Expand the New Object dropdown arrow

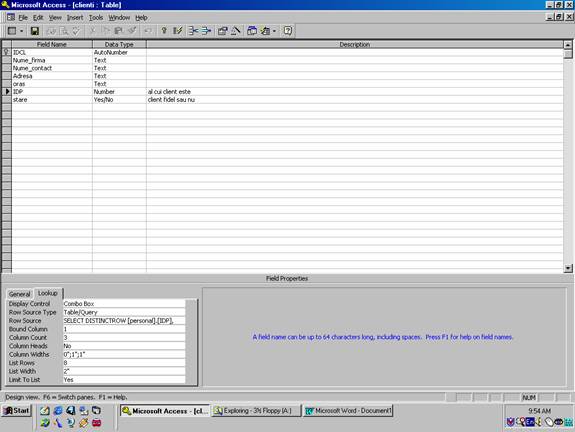click(274, 31)
